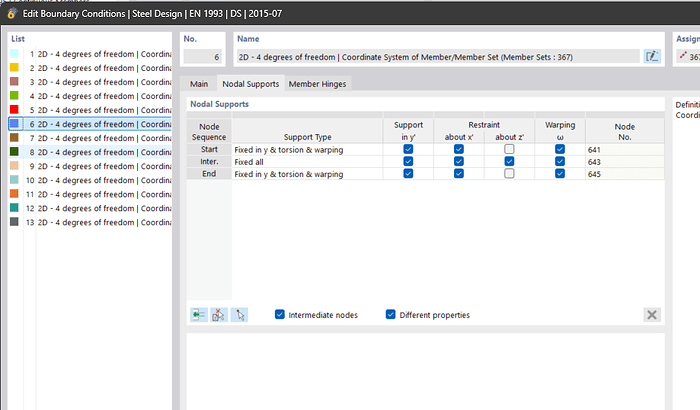700x410 pixels.
Task: Click the insert node row icon
Action: [x=199, y=315]
